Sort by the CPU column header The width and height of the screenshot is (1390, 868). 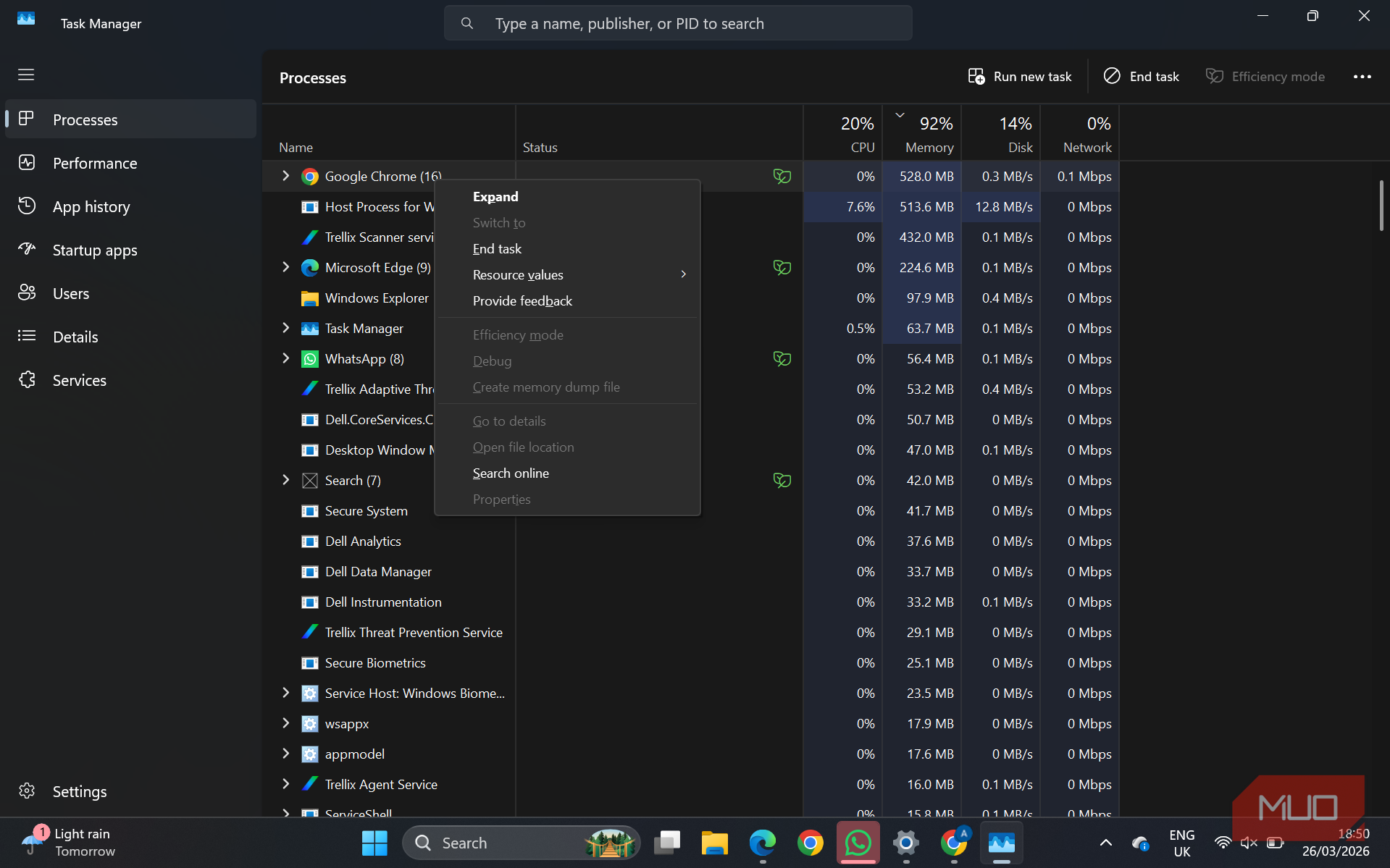click(x=843, y=134)
